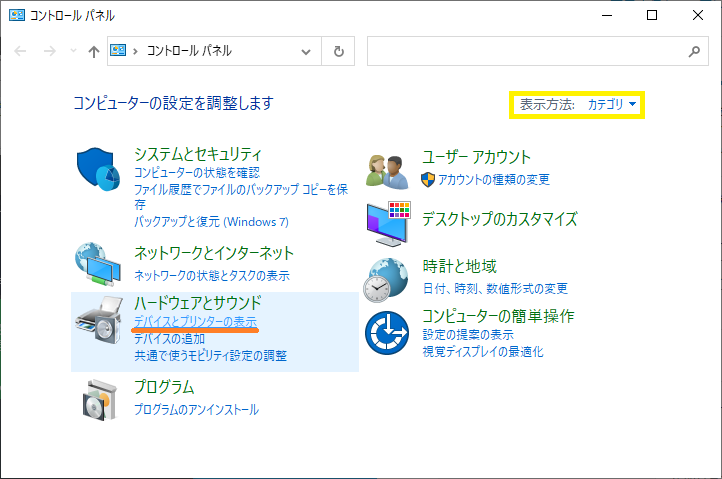Open ハードウェアとサウンド category
Screen dimensions: 722x479
point(198,303)
